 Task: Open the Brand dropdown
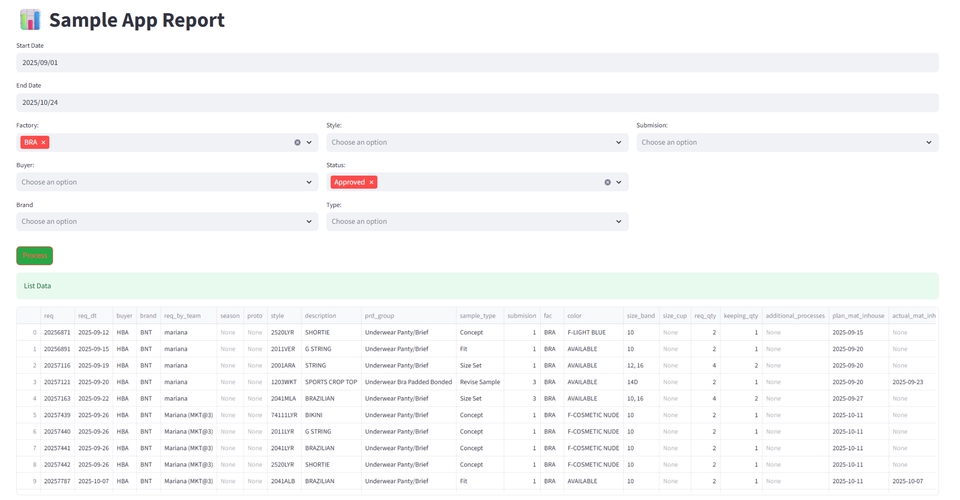[x=166, y=222]
